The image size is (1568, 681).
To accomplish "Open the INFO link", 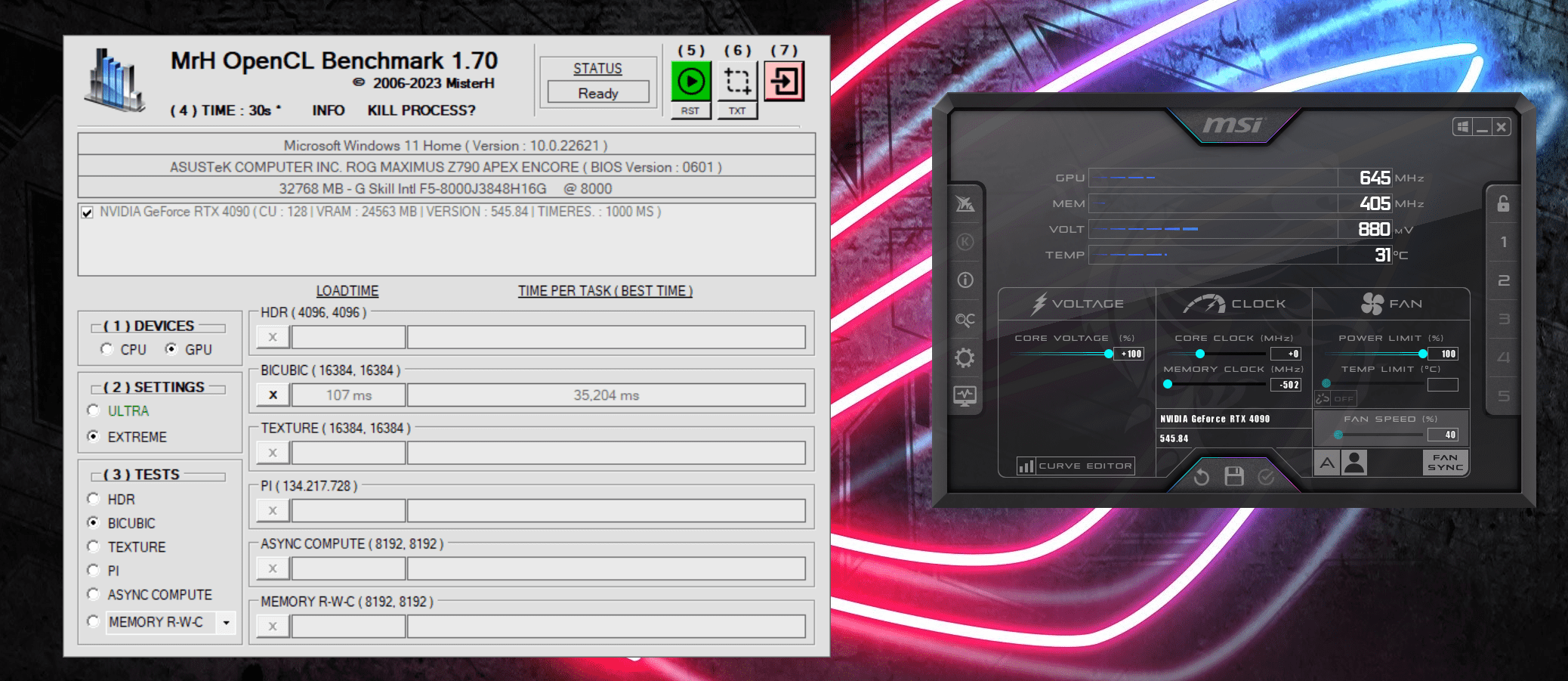I will coord(329,110).
